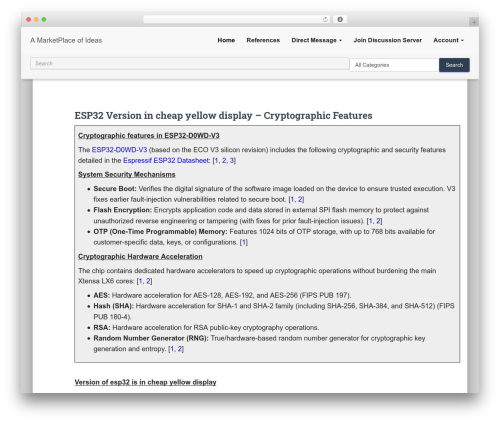Open the ESP32-D0WD-V3 link
Screen dimensions: 500x423
119,150
